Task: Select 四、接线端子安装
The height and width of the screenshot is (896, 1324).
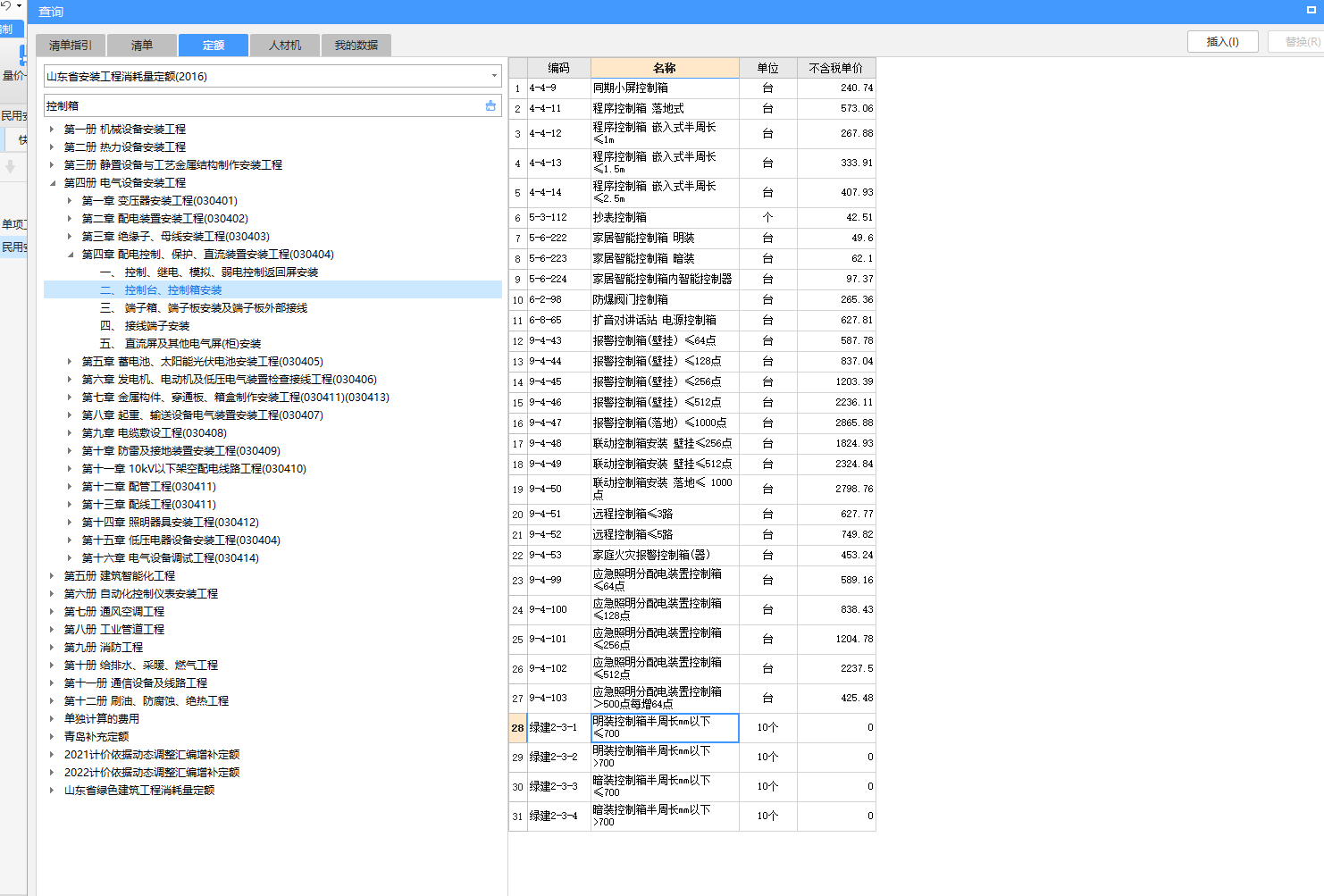Action: click(145, 325)
